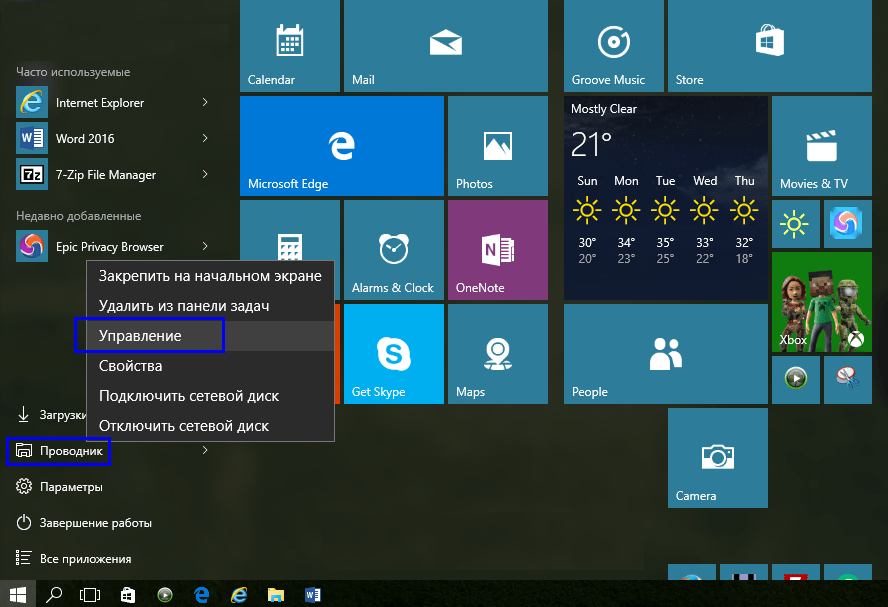
Task: Click Завершение работы power button
Action: [95, 523]
